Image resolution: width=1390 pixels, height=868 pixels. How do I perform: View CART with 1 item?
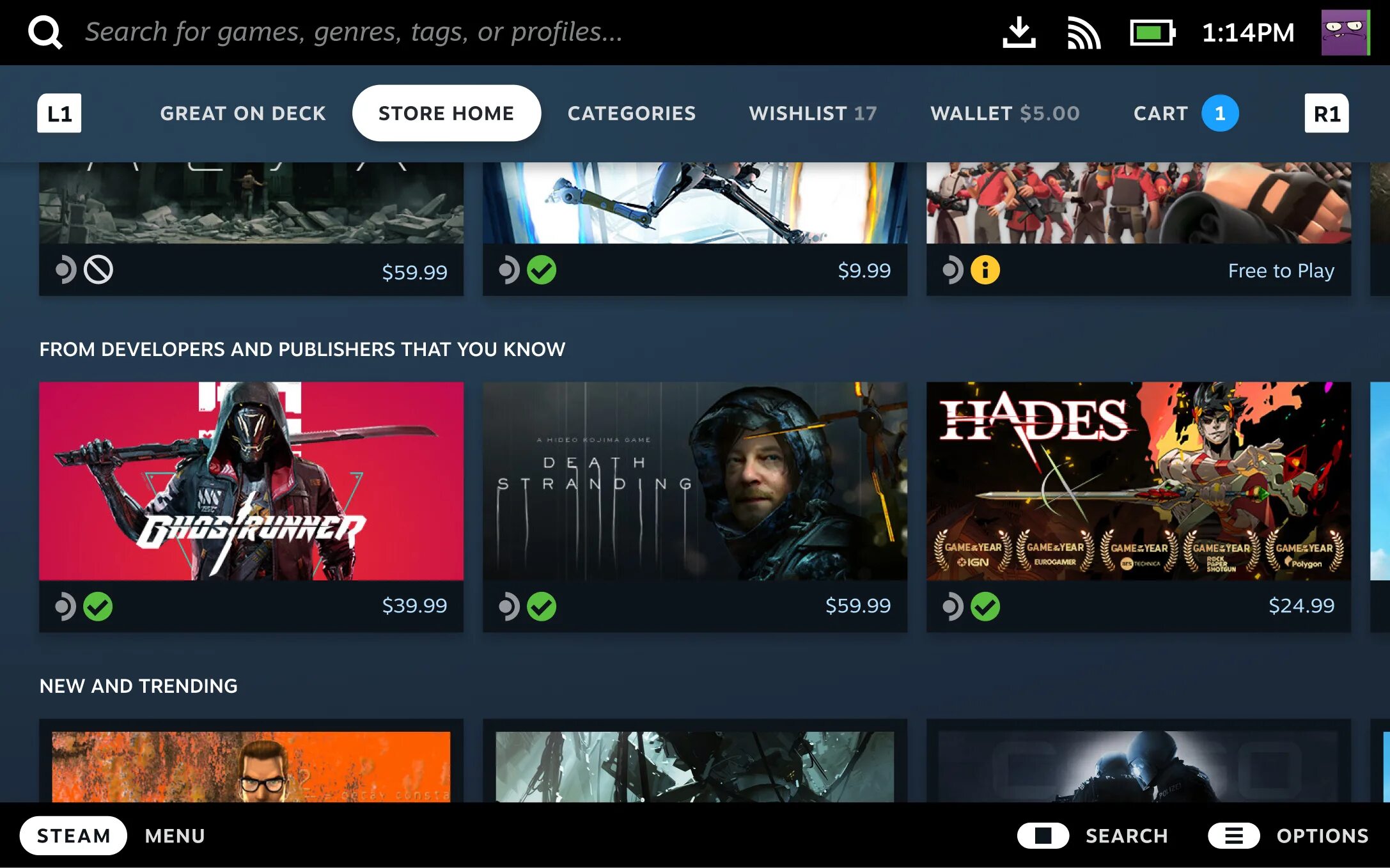1185,112
